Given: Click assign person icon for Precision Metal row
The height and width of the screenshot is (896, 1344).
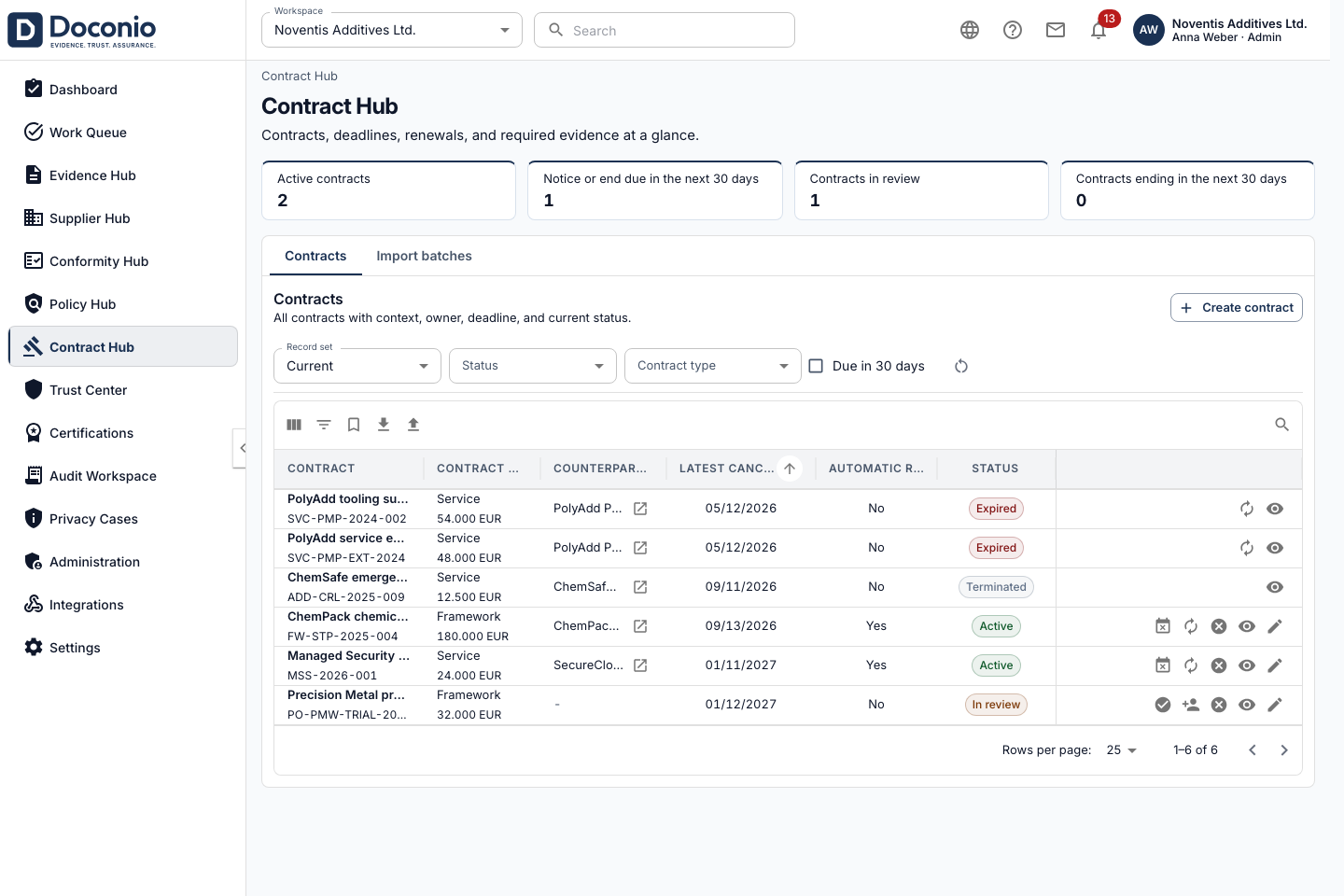Looking at the screenshot, I should click(x=1191, y=705).
